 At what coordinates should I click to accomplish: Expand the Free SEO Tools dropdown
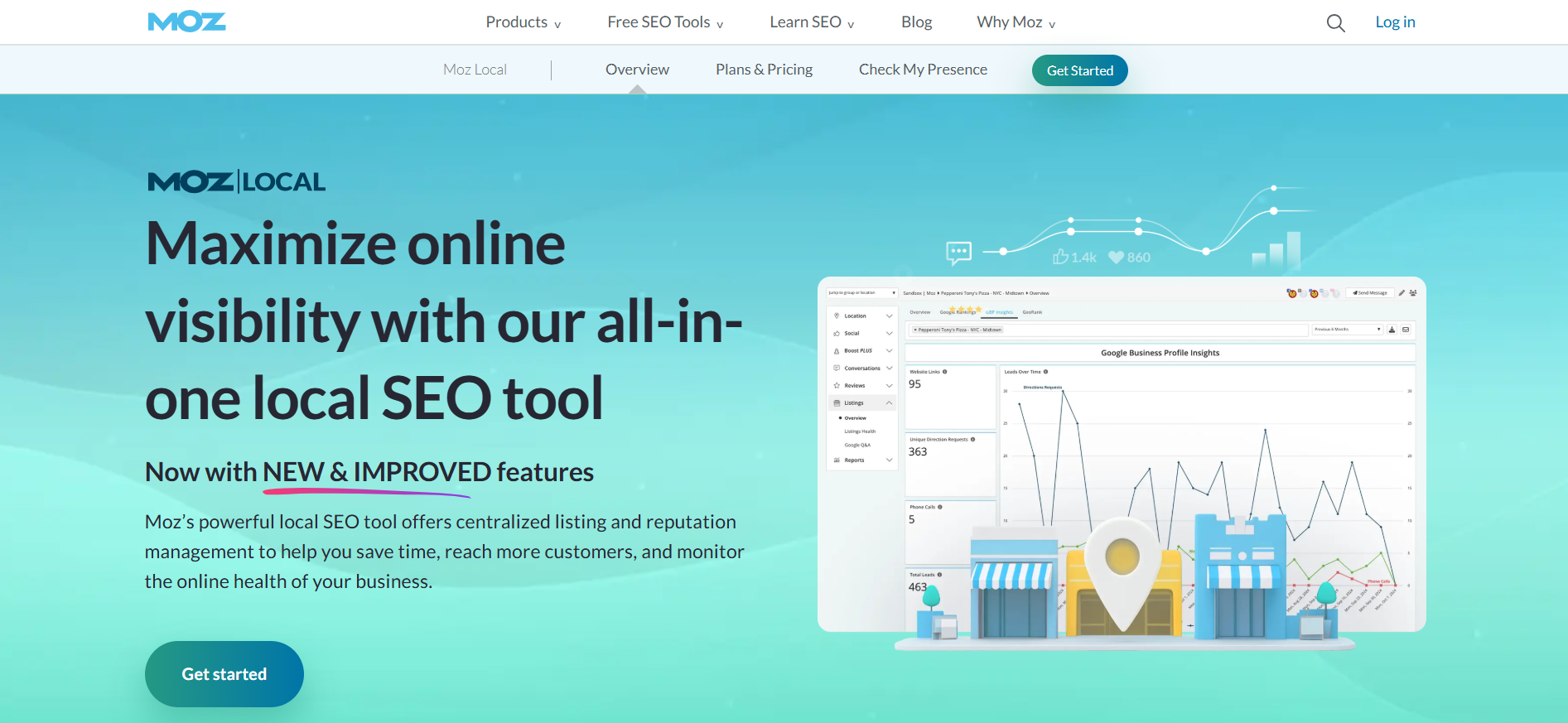(664, 22)
